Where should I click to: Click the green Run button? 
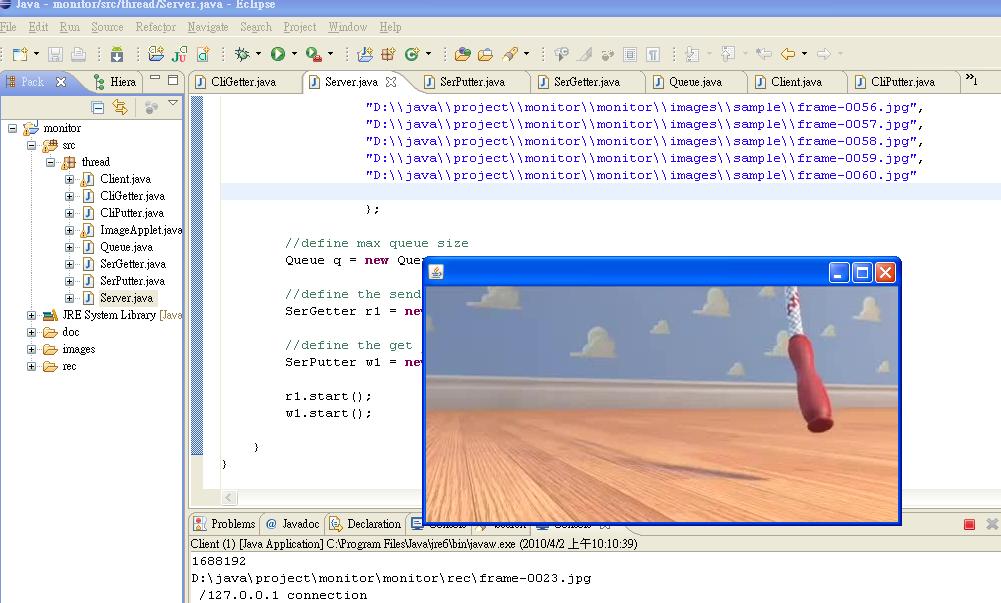[x=278, y=54]
